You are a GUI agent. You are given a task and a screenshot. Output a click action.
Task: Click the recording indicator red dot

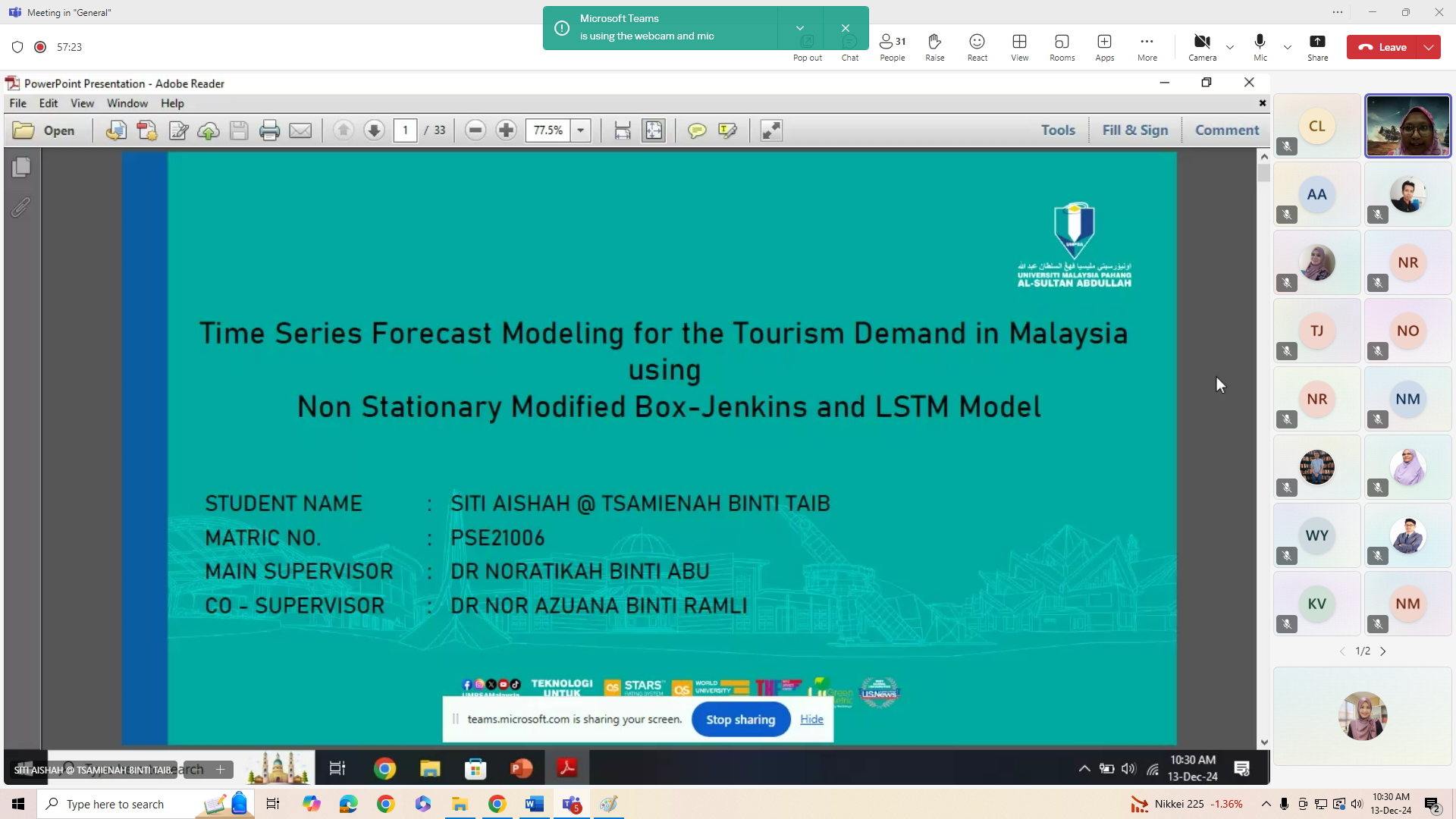[x=41, y=47]
